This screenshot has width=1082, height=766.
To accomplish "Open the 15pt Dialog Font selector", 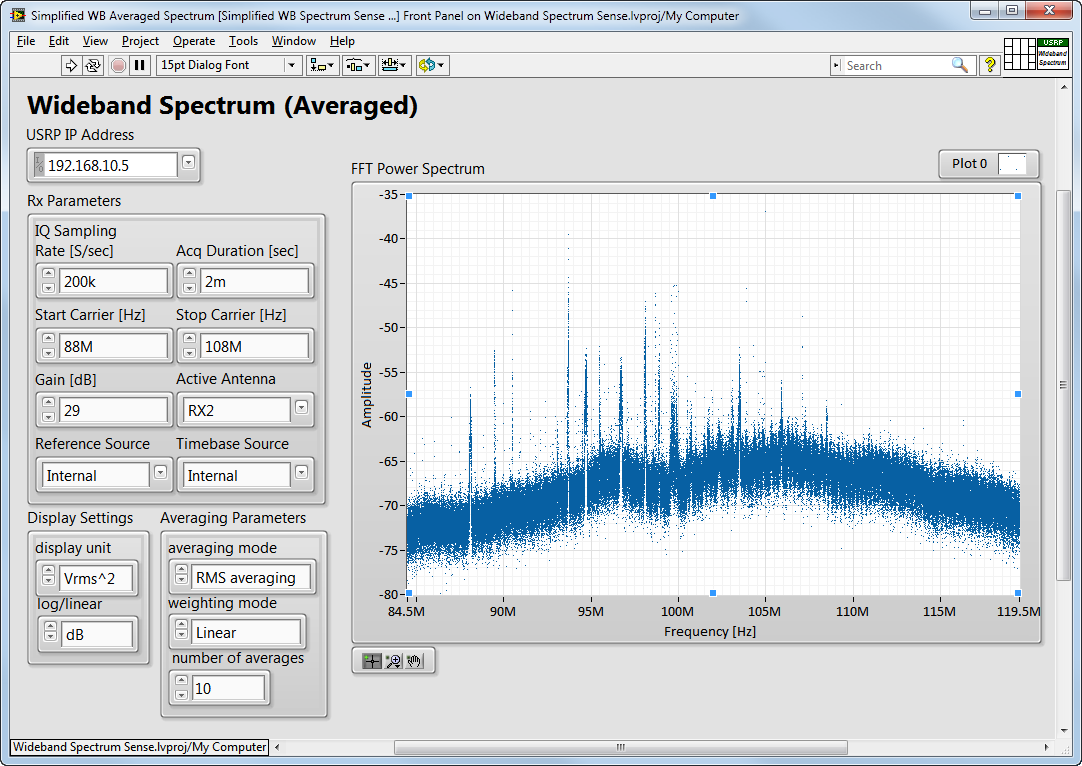I will 292,65.
